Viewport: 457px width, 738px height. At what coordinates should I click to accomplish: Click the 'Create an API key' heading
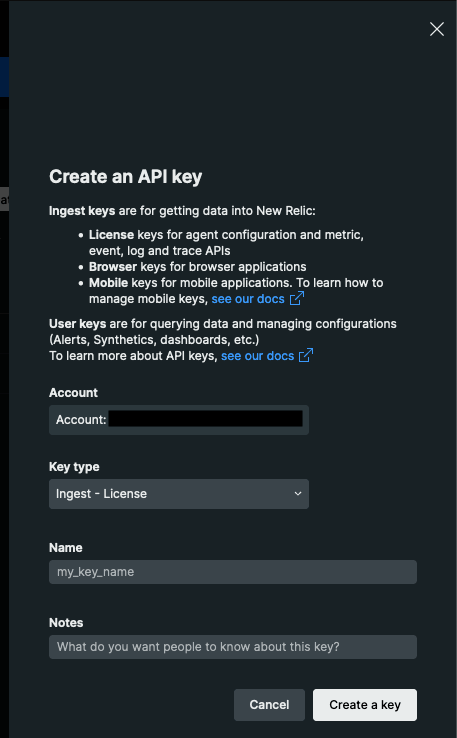pyautogui.click(x=126, y=177)
